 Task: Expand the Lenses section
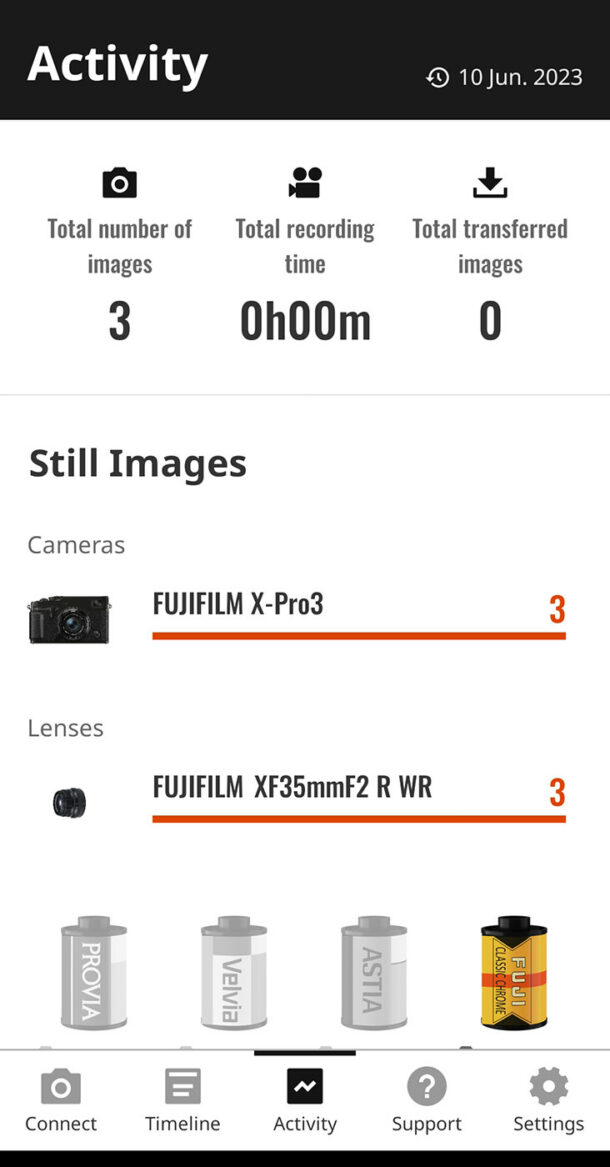(65, 728)
